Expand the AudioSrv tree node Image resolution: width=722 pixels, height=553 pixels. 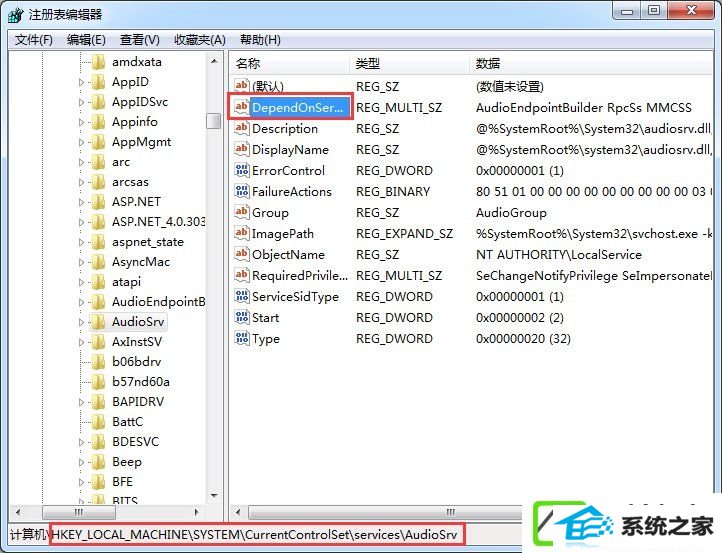(x=82, y=322)
